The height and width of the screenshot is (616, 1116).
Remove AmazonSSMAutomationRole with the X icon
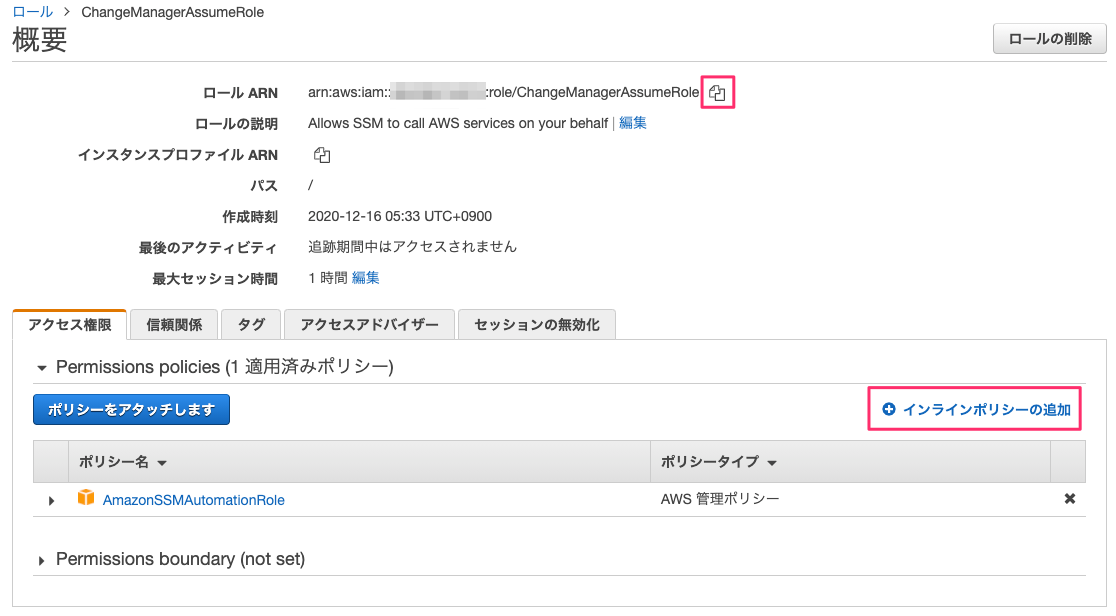[1069, 498]
